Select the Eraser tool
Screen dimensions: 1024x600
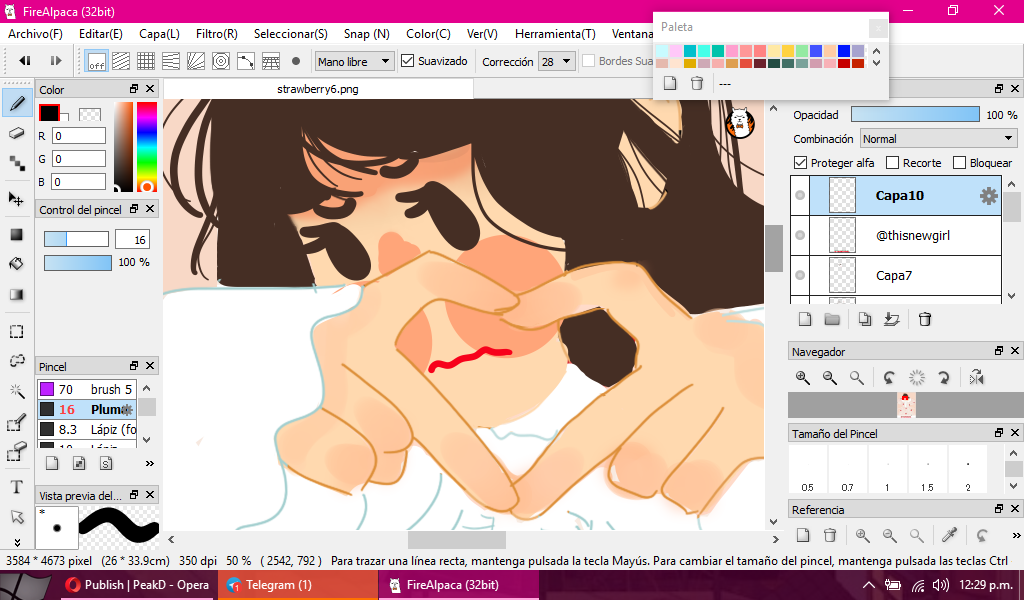(x=18, y=134)
